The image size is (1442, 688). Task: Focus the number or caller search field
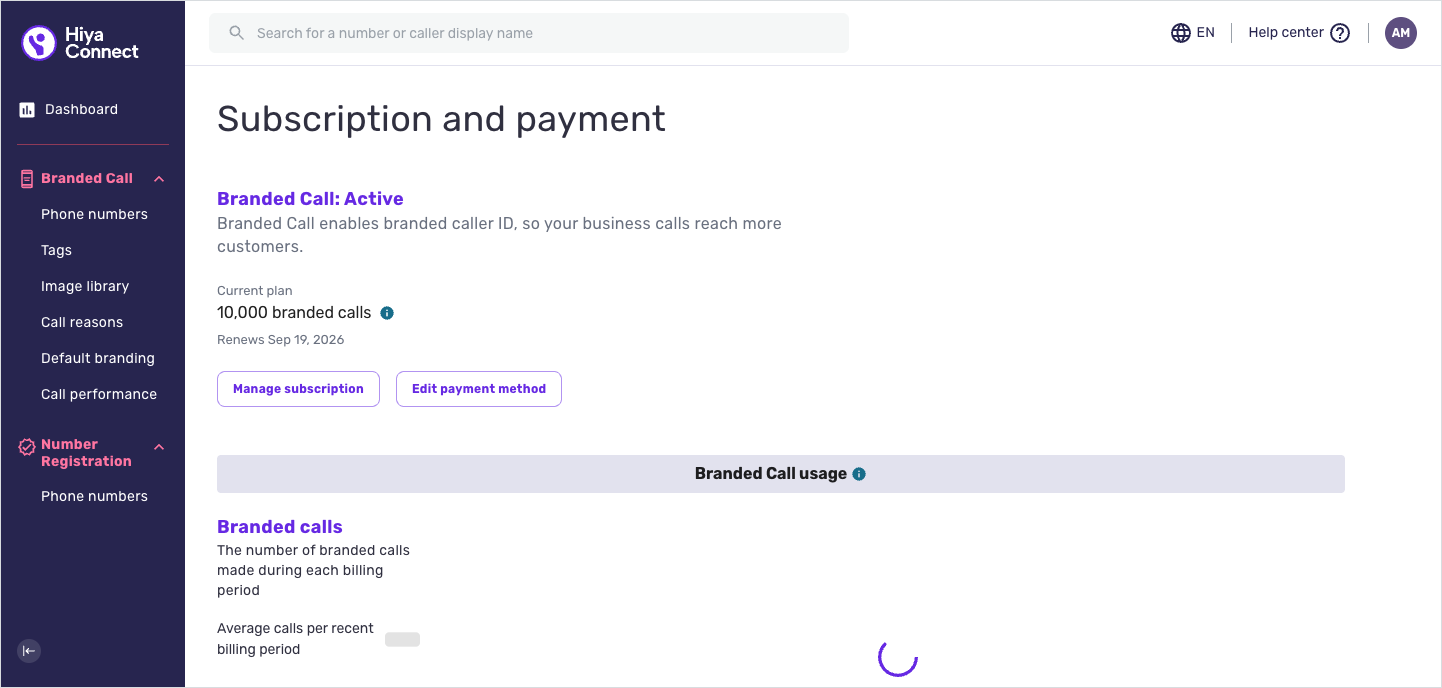click(x=529, y=33)
